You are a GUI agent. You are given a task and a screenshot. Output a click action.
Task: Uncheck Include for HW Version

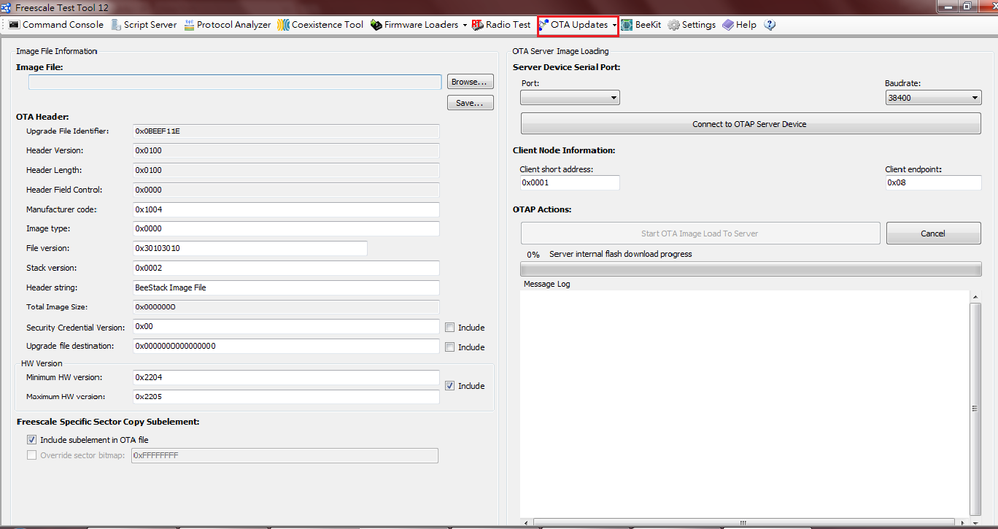450,386
